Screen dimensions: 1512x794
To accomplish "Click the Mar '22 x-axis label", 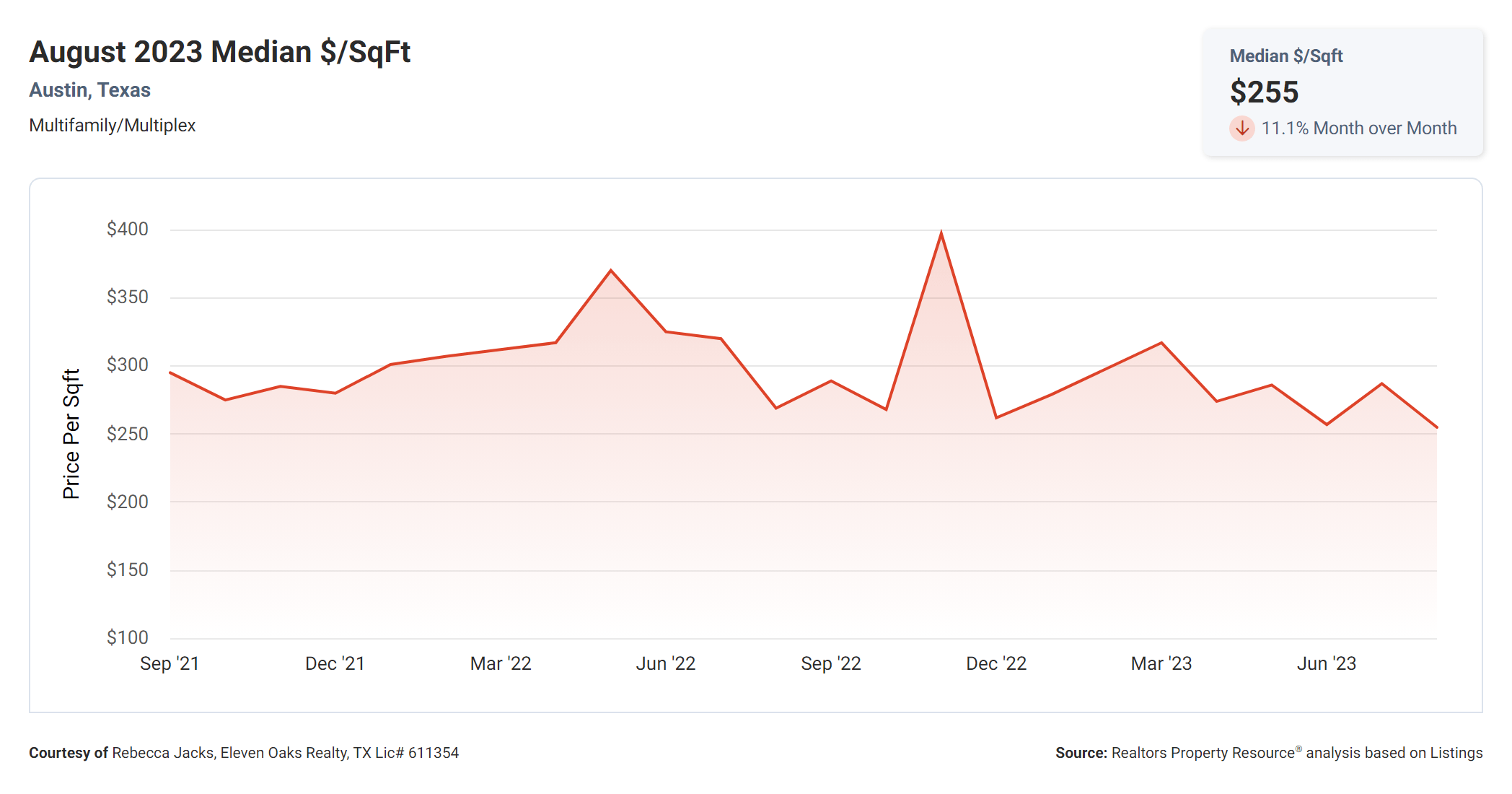I will coord(500,663).
